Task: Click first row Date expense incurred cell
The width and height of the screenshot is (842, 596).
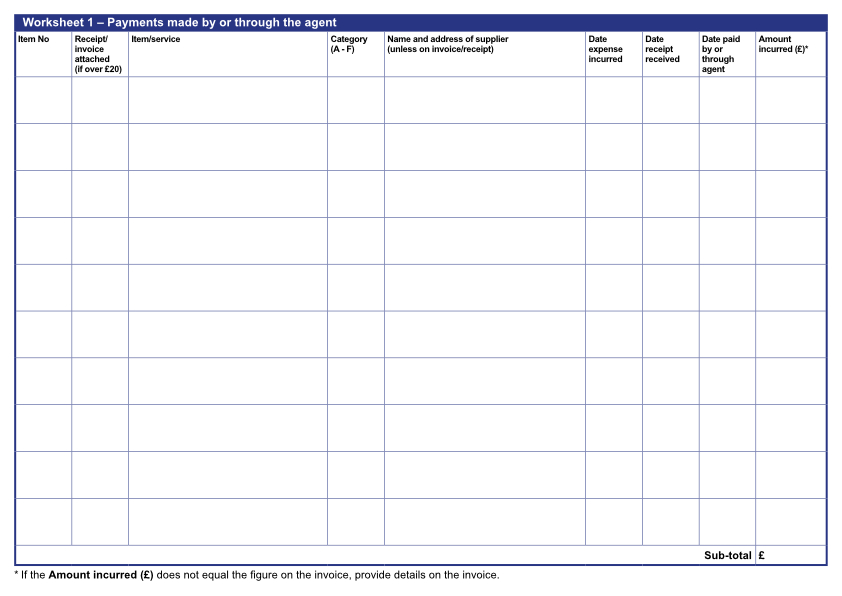Action: tap(613, 100)
